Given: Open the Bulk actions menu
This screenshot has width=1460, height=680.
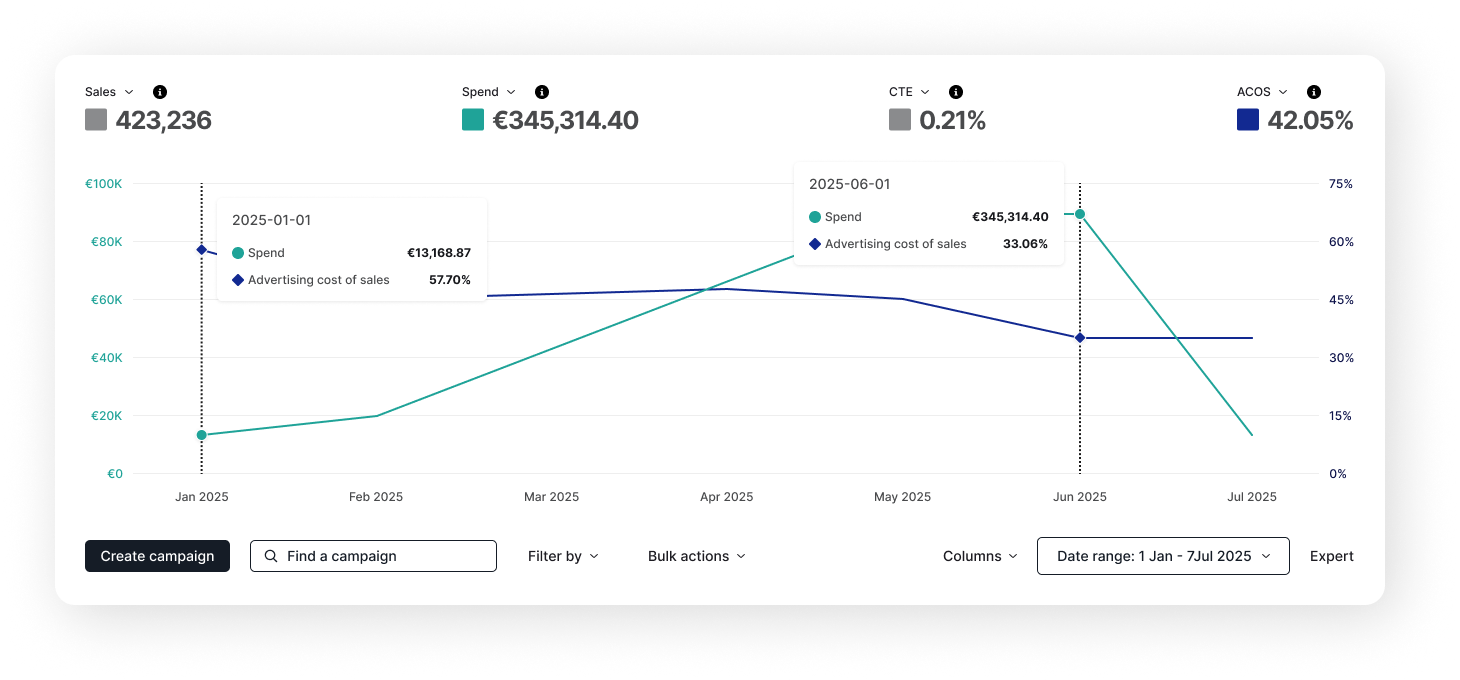Looking at the screenshot, I should click(696, 556).
